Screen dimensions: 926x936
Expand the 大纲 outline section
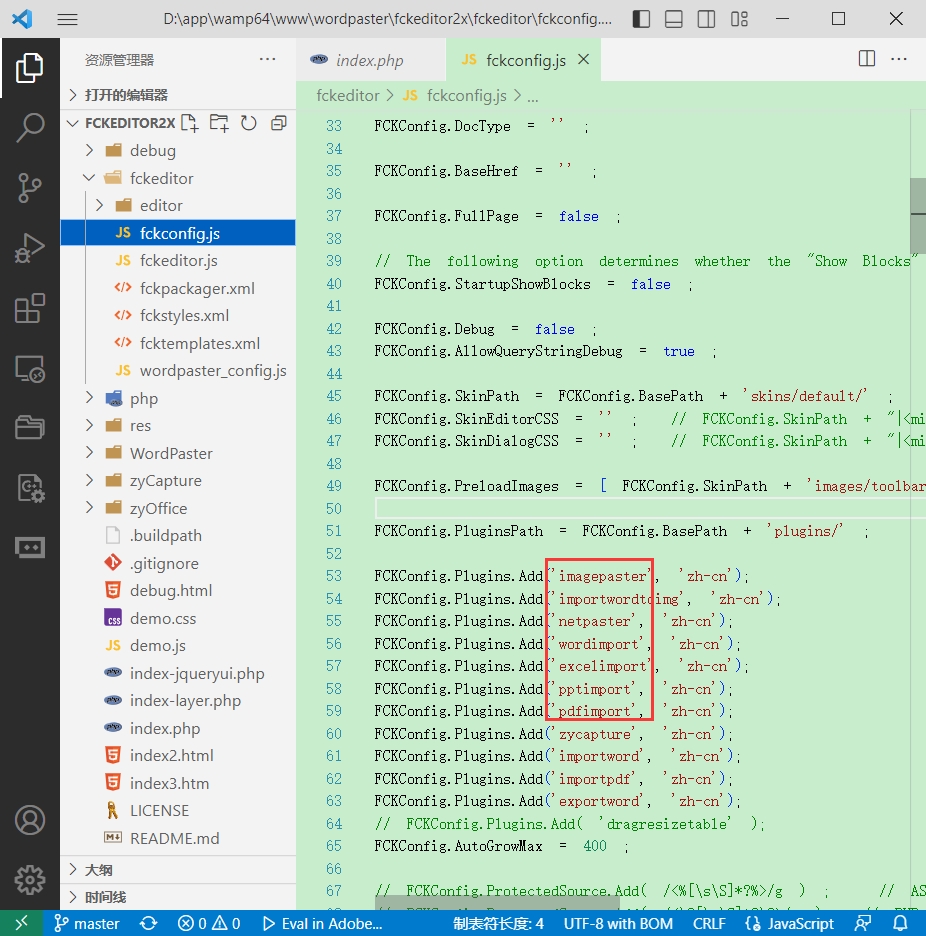(98, 870)
